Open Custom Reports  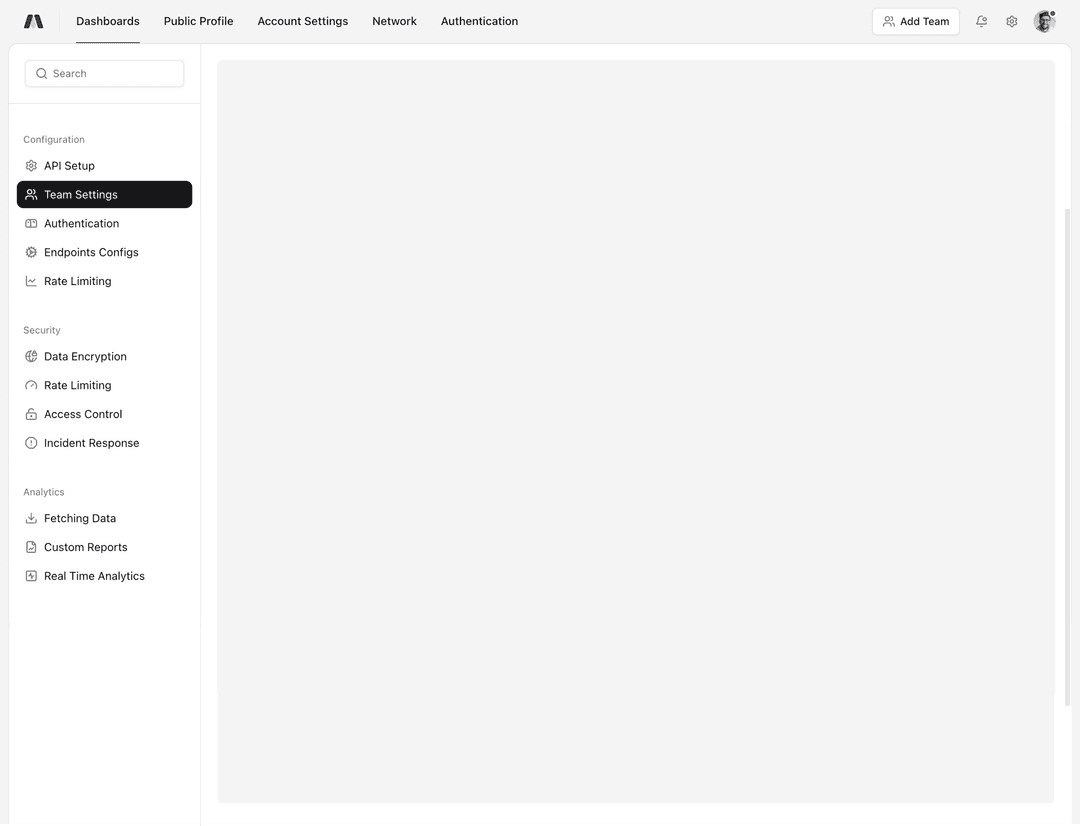104,547
